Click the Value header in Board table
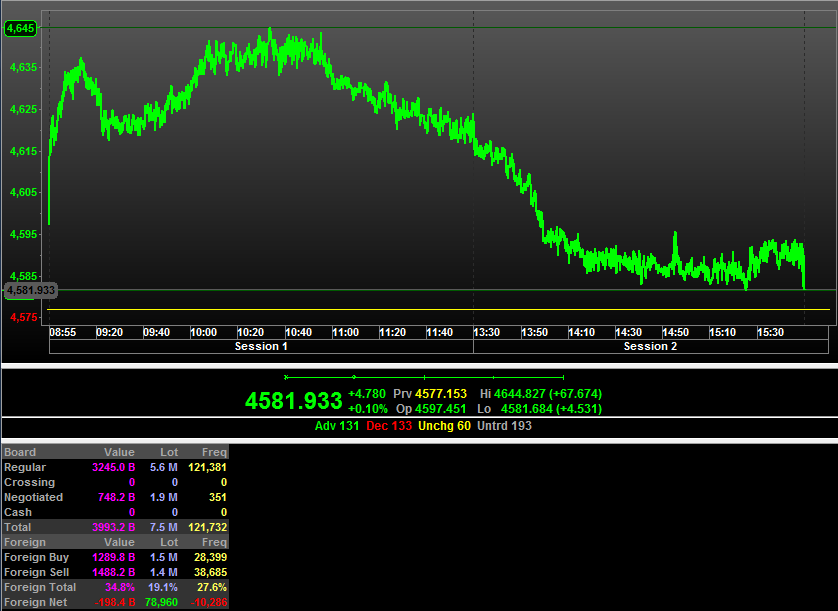 coord(119,452)
